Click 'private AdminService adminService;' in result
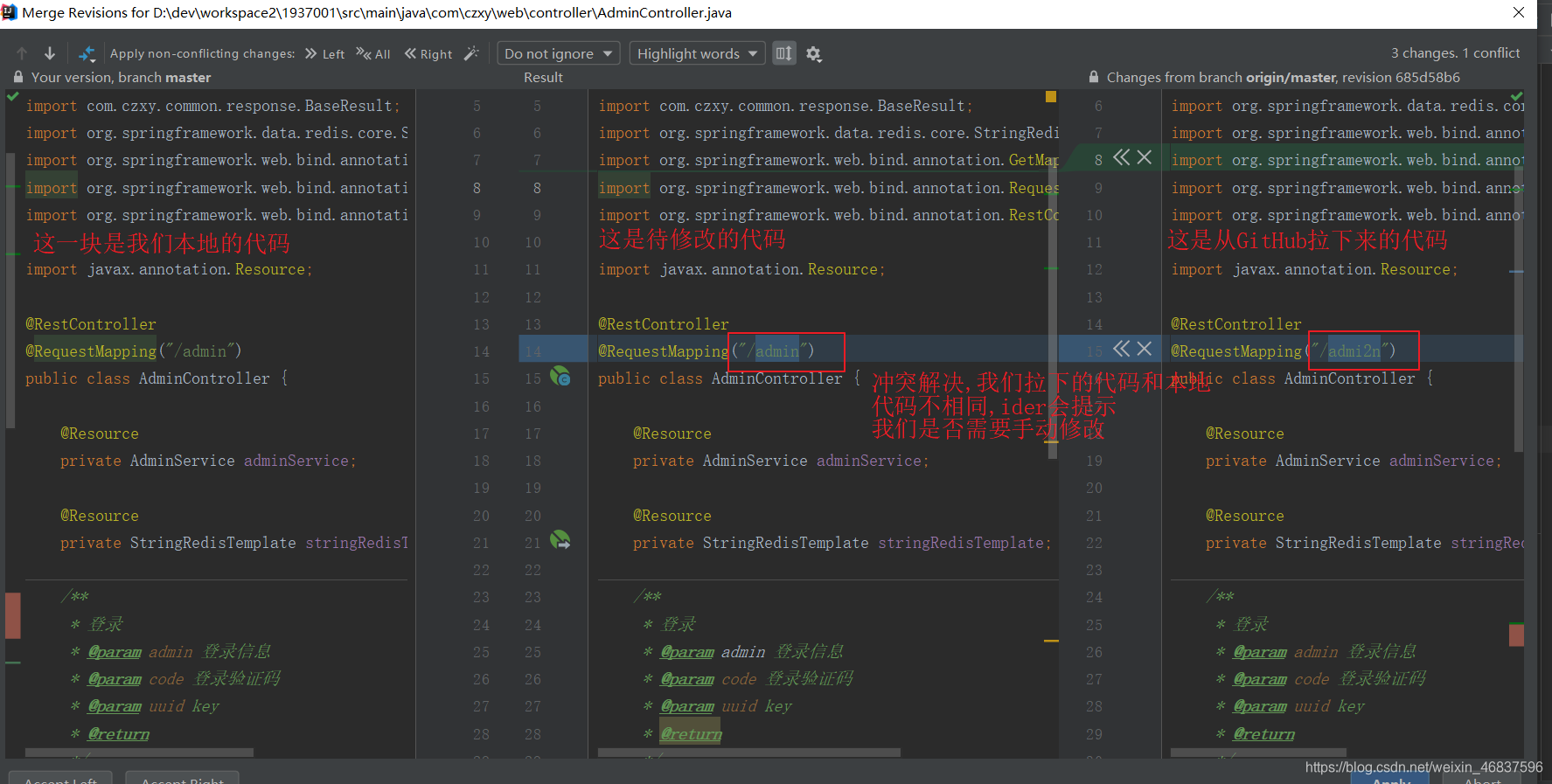Image resolution: width=1552 pixels, height=784 pixels. [x=781, y=461]
